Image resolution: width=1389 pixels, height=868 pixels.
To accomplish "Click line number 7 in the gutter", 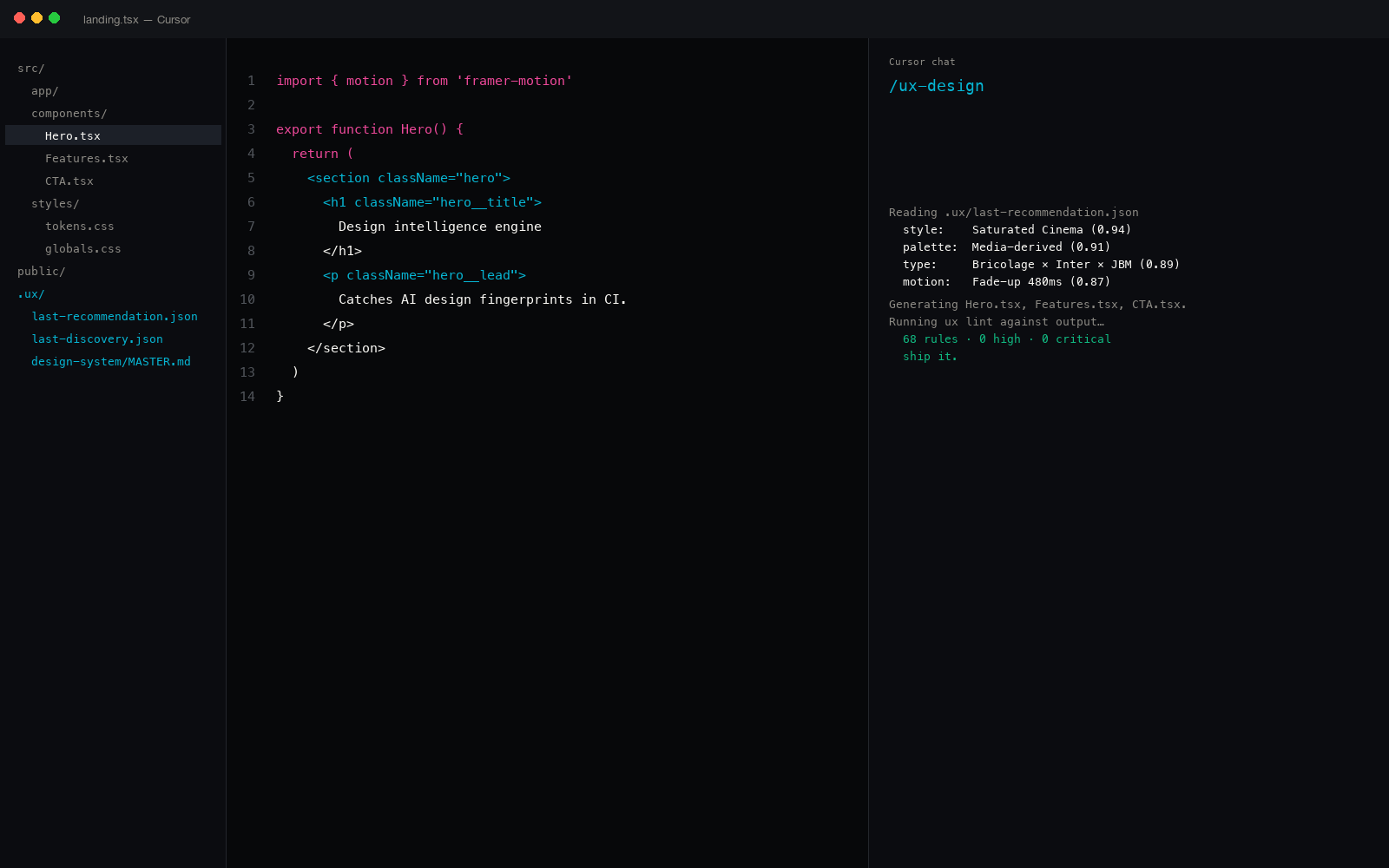I will coord(251,227).
